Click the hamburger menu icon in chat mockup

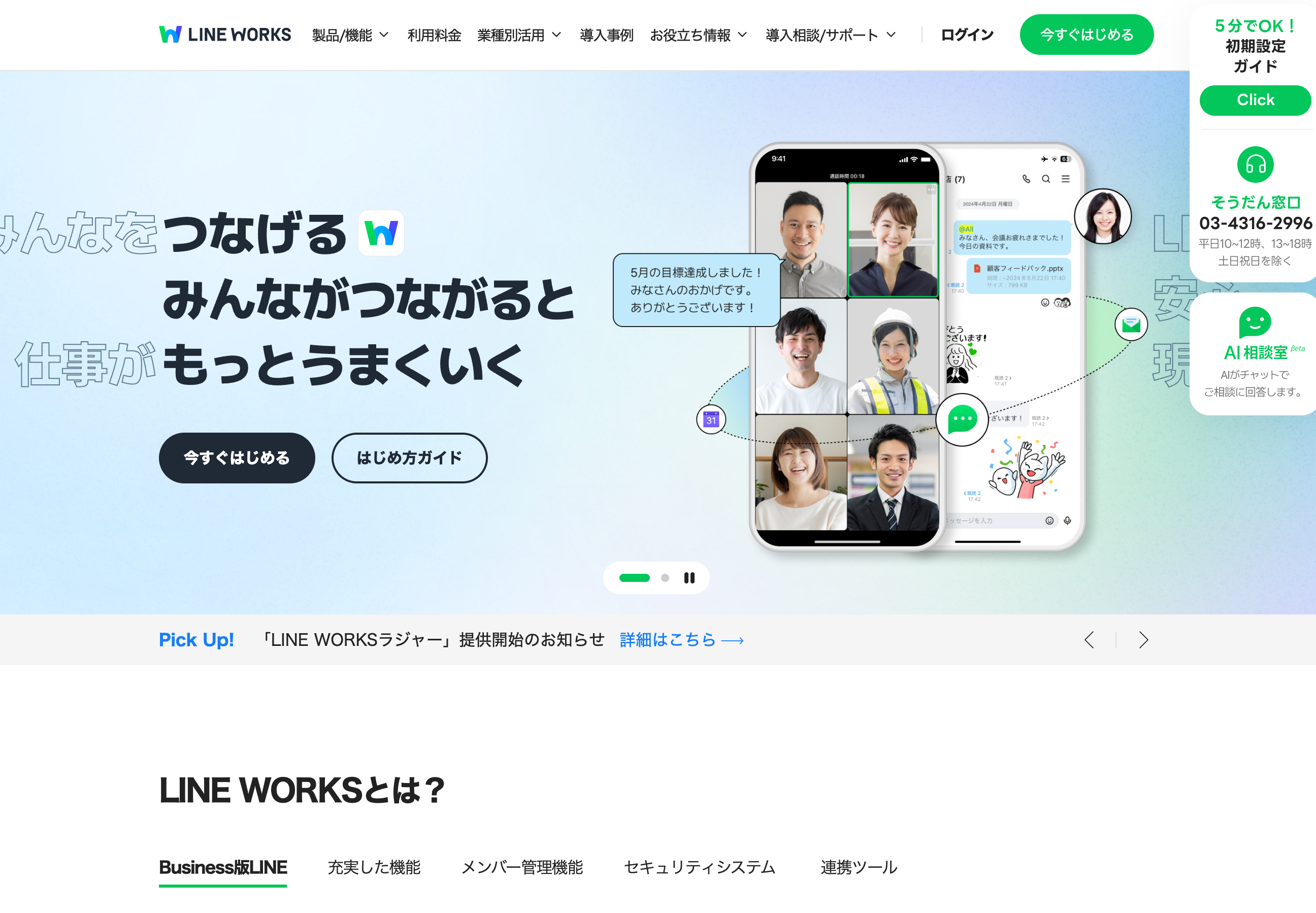[x=1066, y=179]
